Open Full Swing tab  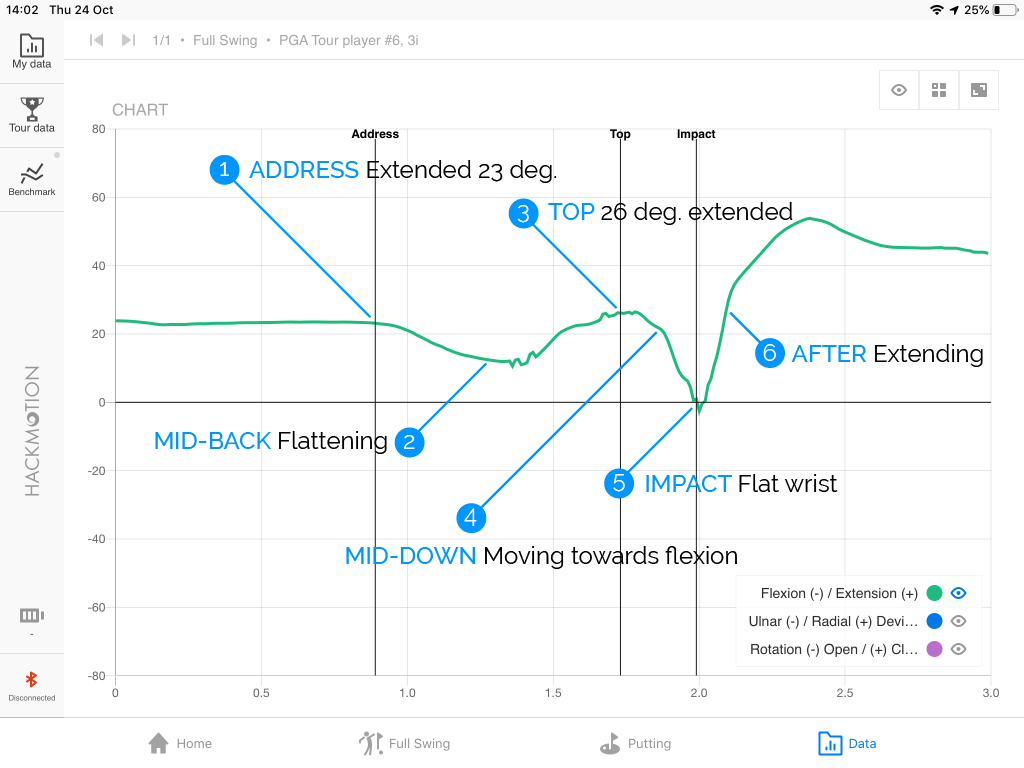404,743
